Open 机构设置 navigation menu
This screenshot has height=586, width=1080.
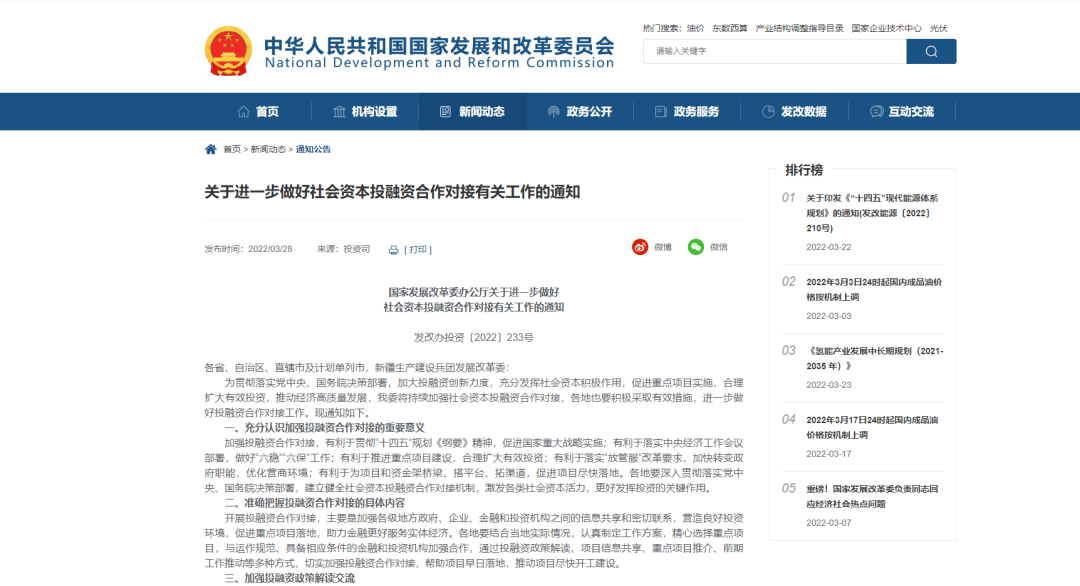point(365,112)
